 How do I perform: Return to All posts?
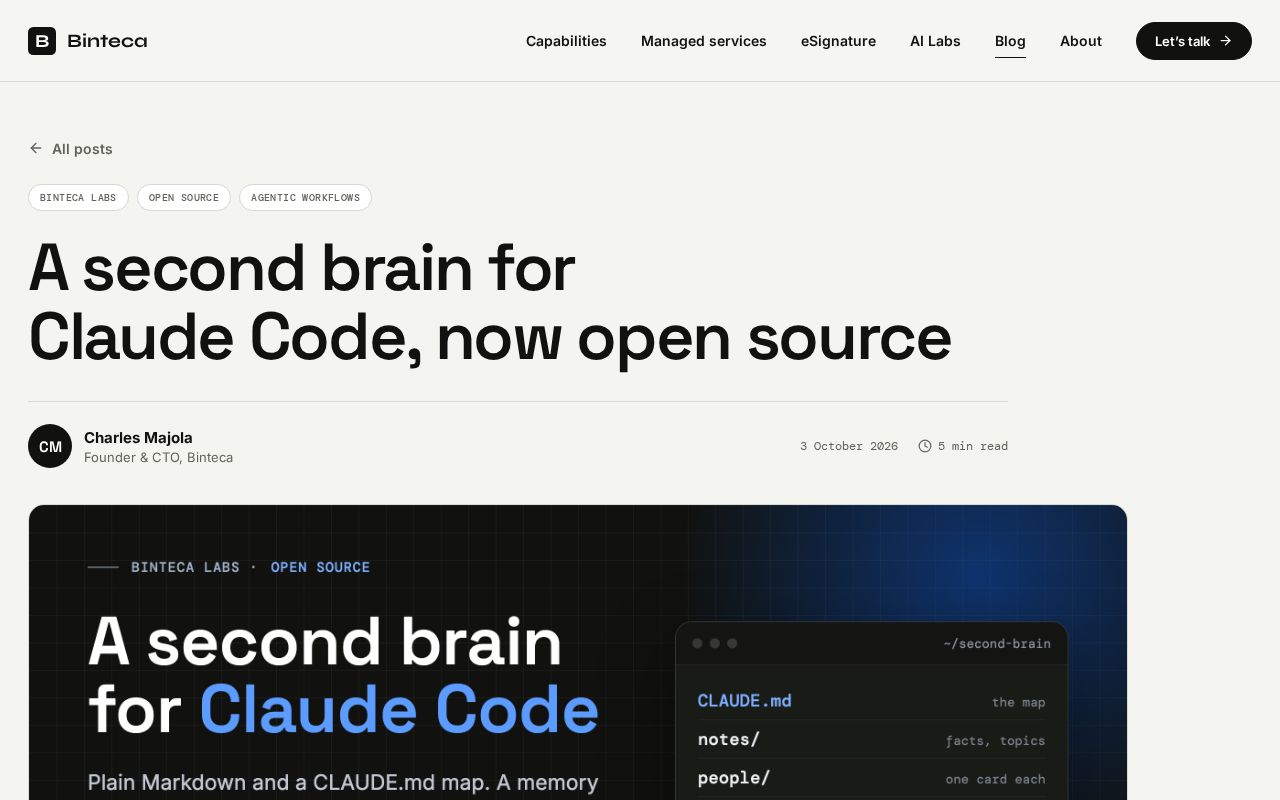pyautogui.click(x=71, y=149)
